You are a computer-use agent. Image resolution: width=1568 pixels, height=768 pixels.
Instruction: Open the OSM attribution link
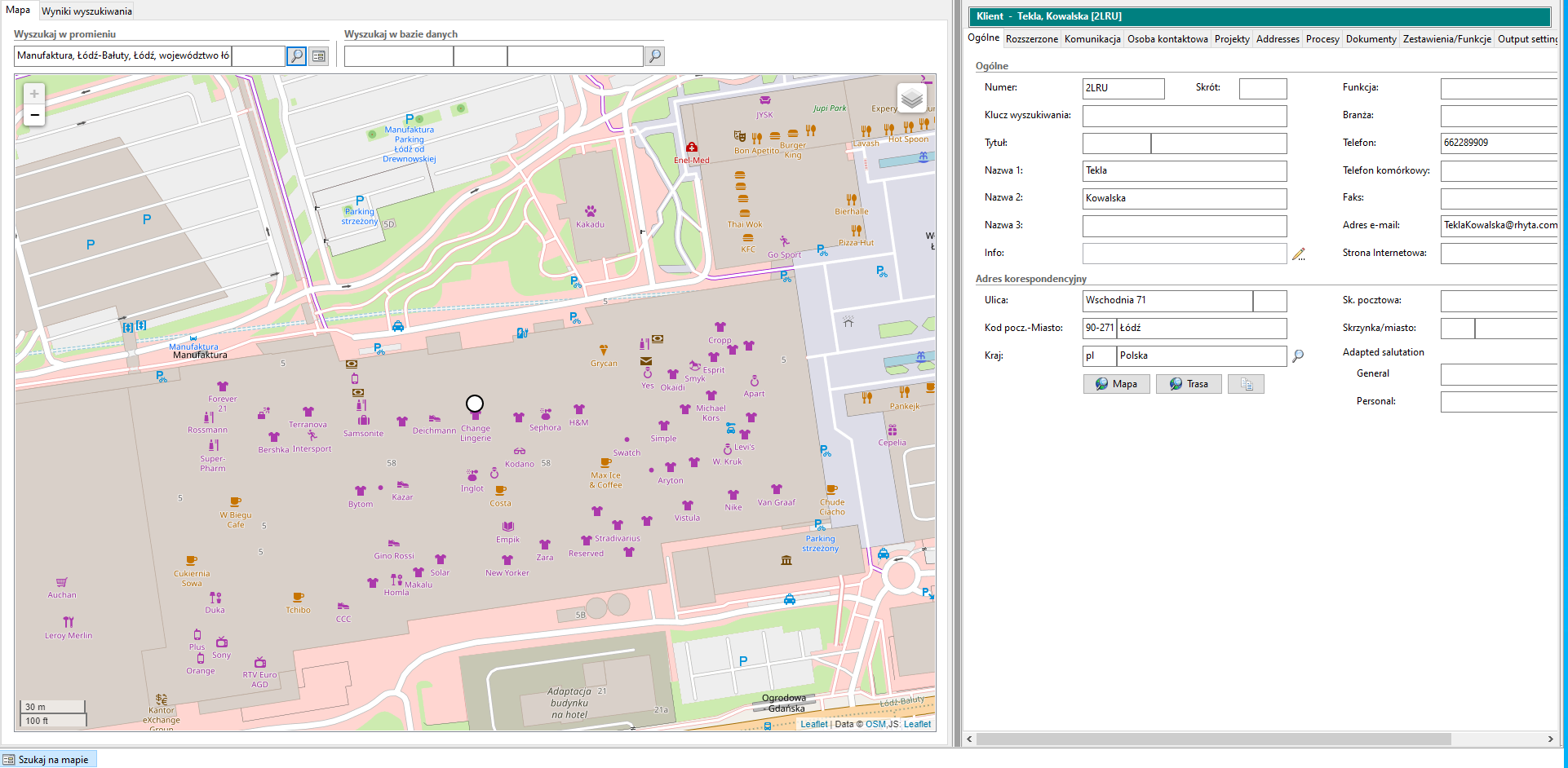tap(875, 724)
